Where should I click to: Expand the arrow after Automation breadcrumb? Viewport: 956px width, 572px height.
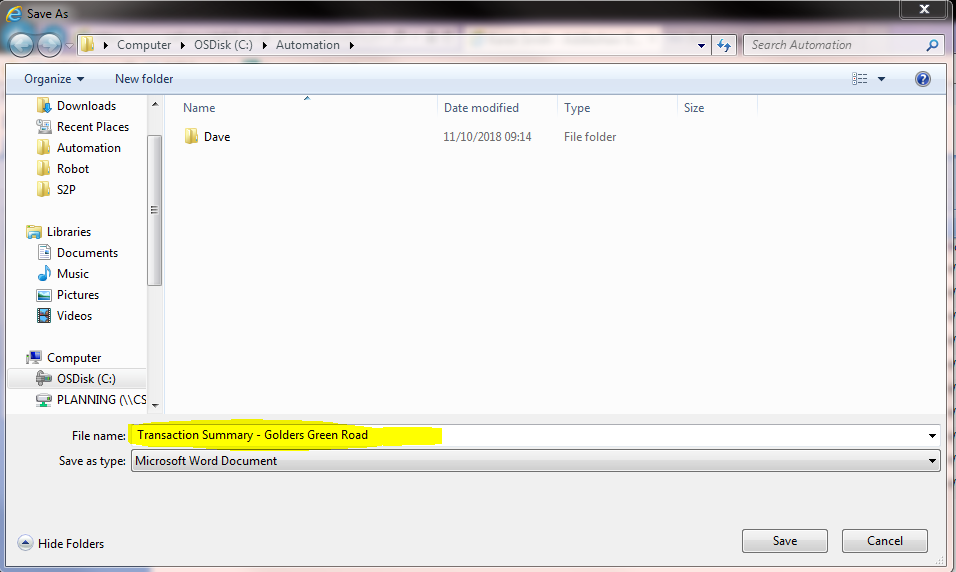click(x=352, y=45)
